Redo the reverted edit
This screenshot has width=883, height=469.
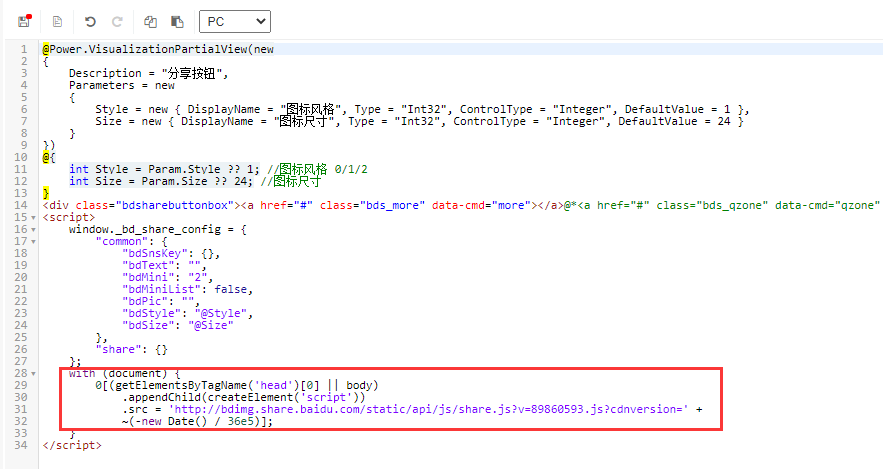click(117, 21)
